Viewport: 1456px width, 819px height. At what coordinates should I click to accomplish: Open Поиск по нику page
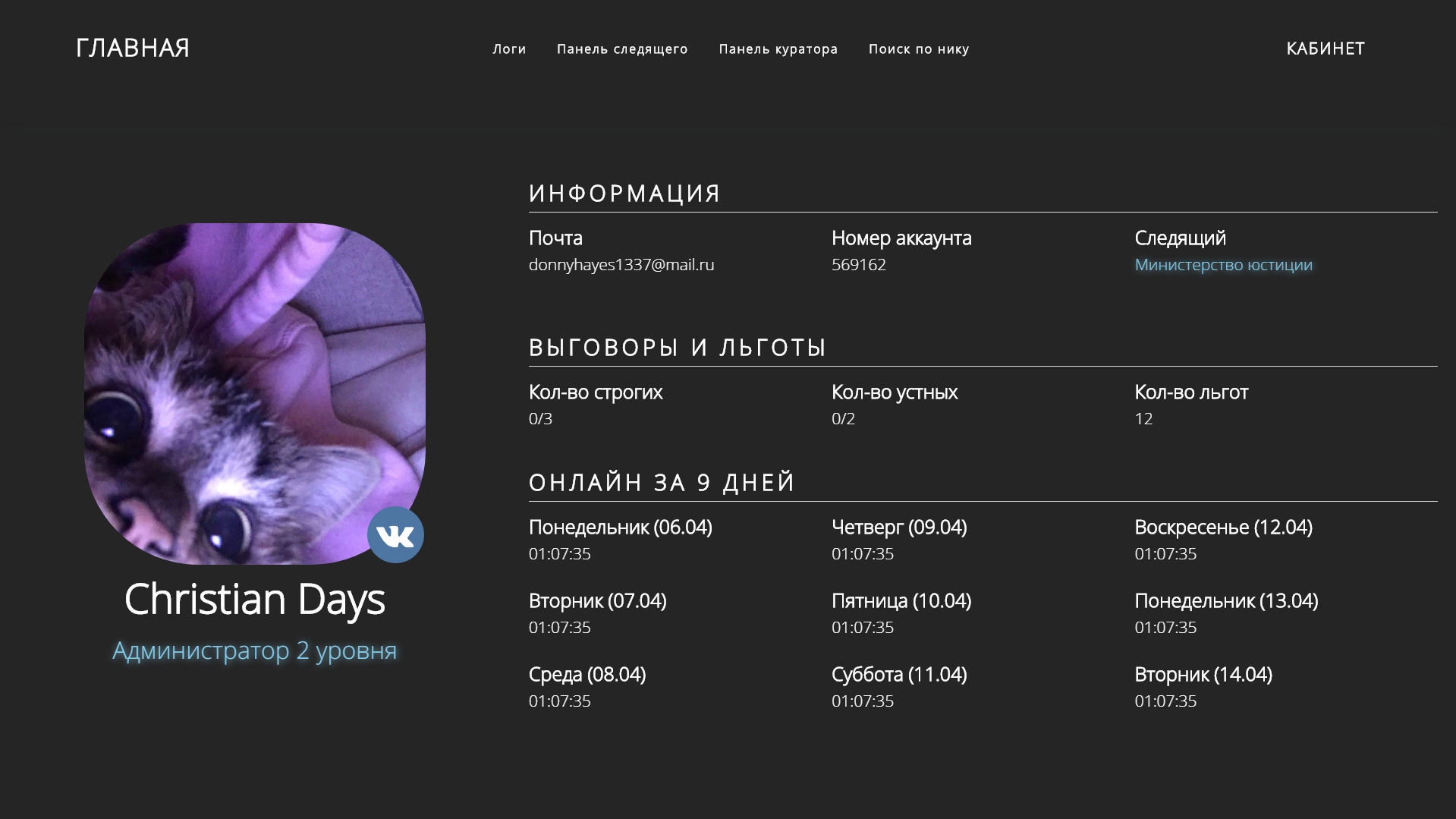point(919,49)
